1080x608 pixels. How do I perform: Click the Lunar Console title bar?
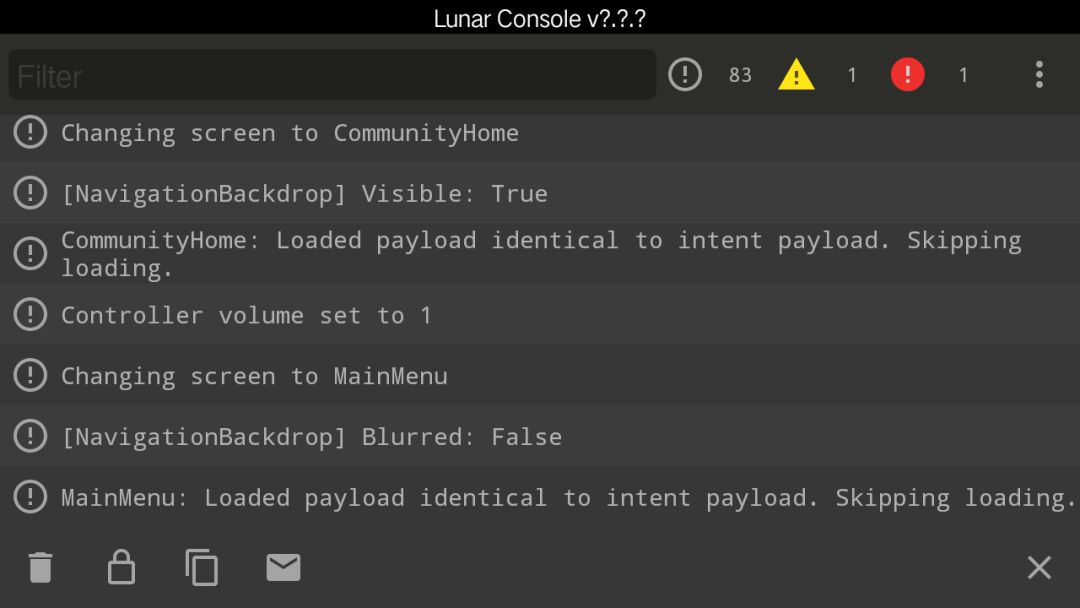540,18
